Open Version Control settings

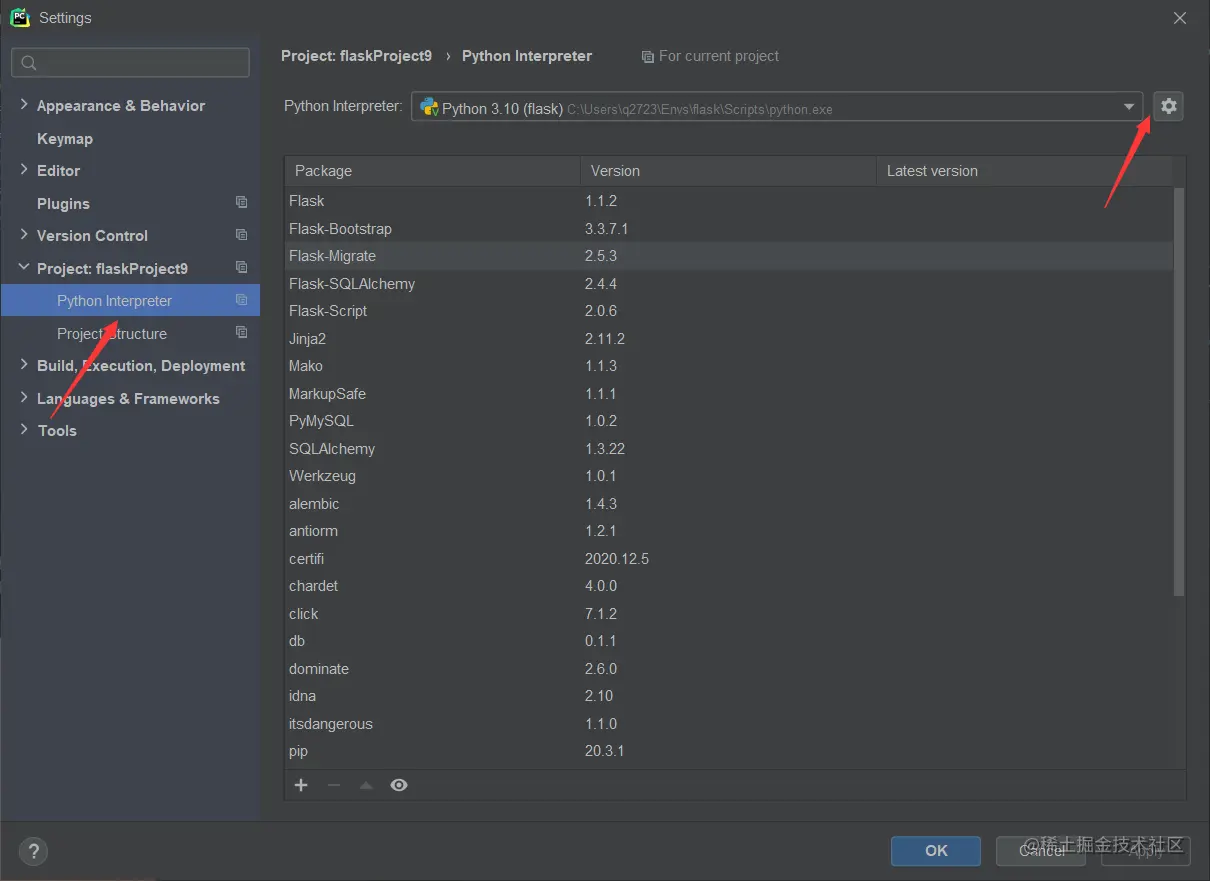(x=92, y=236)
